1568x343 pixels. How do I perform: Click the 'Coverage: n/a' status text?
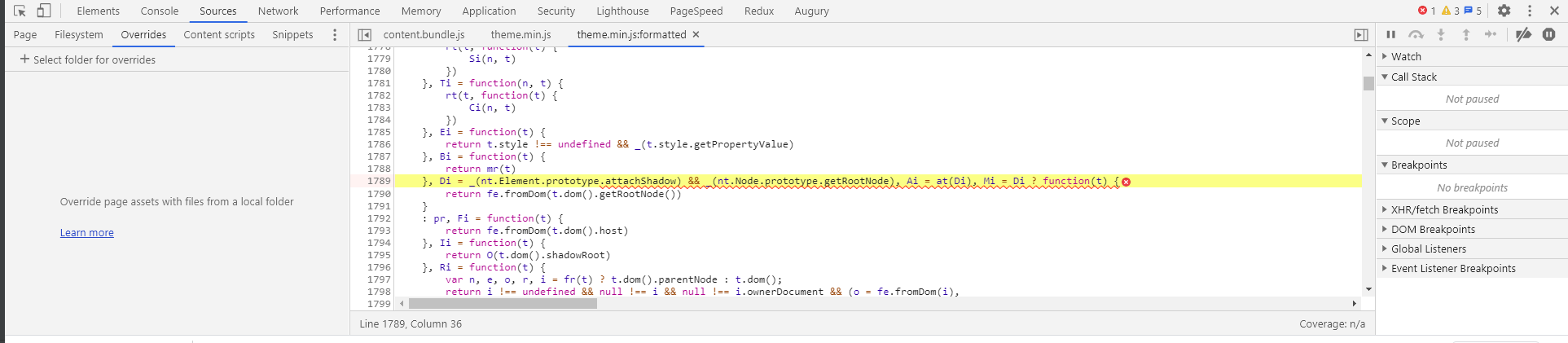pyautogui.click(x=1332, y=323)
